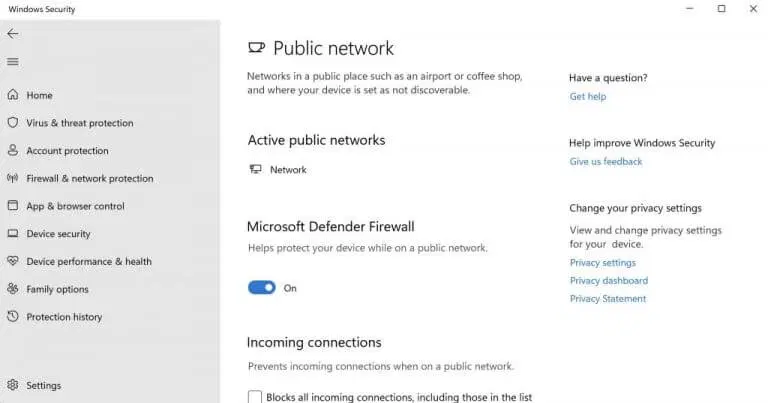Click the Home house icon
The width and height of the screenshot is (768, 403).
coord(13,95)
